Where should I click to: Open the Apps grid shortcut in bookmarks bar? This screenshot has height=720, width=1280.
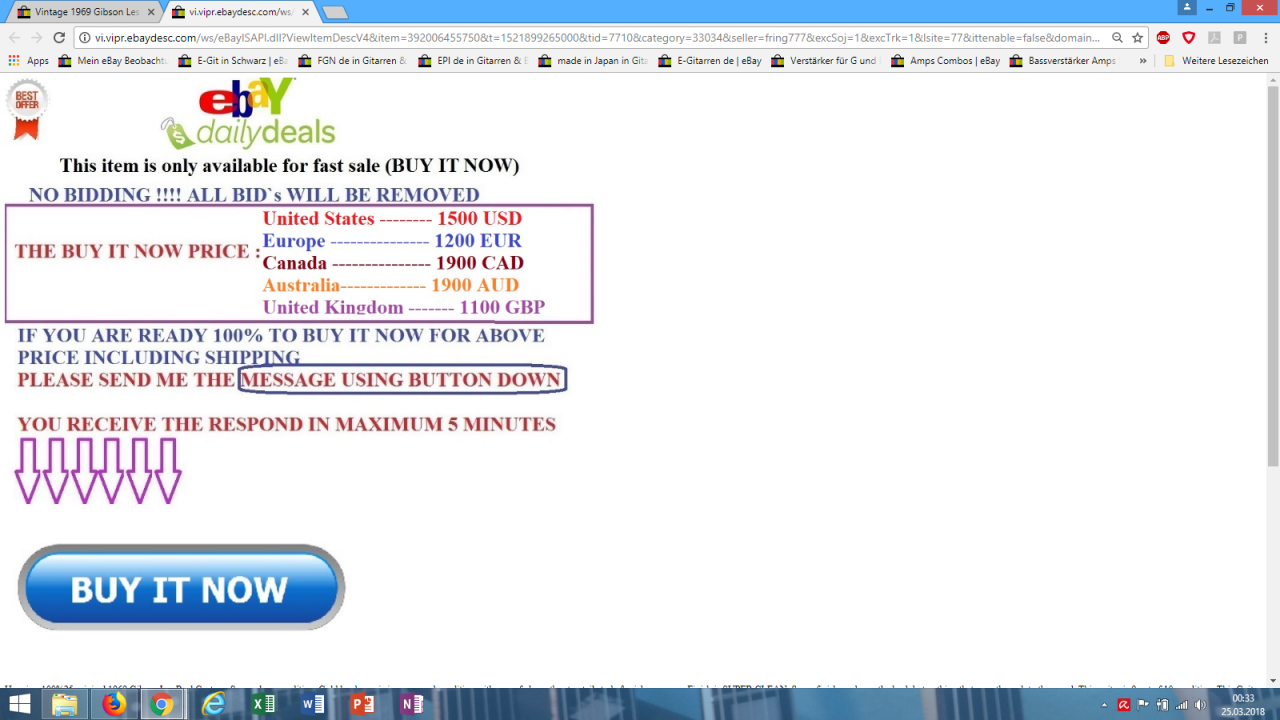28,61
